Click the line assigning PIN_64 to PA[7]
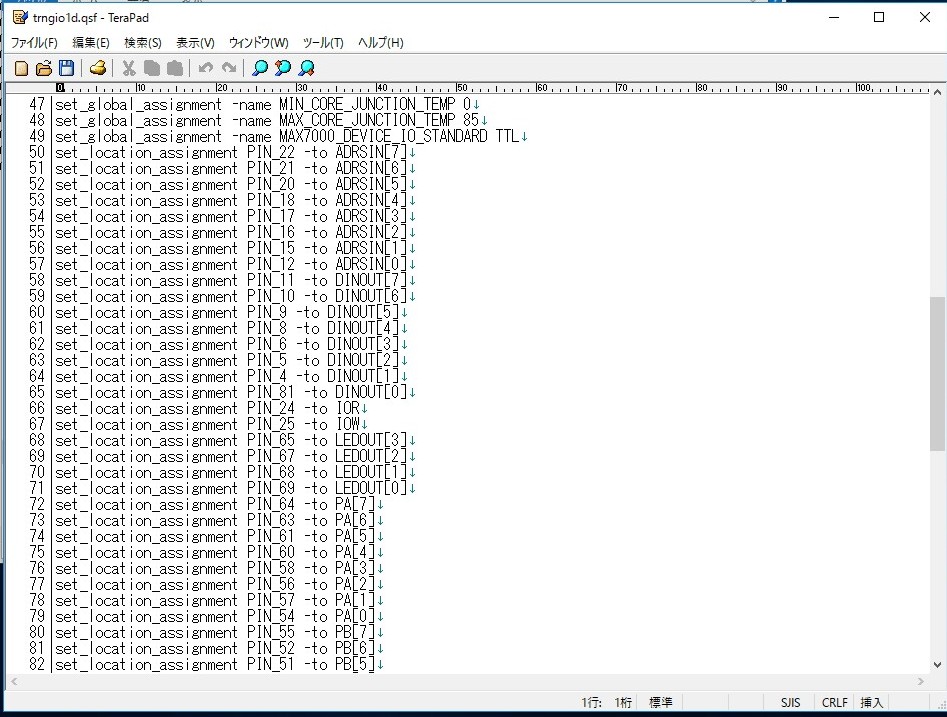The image size is (947, 717). click(x=216, y=504)
